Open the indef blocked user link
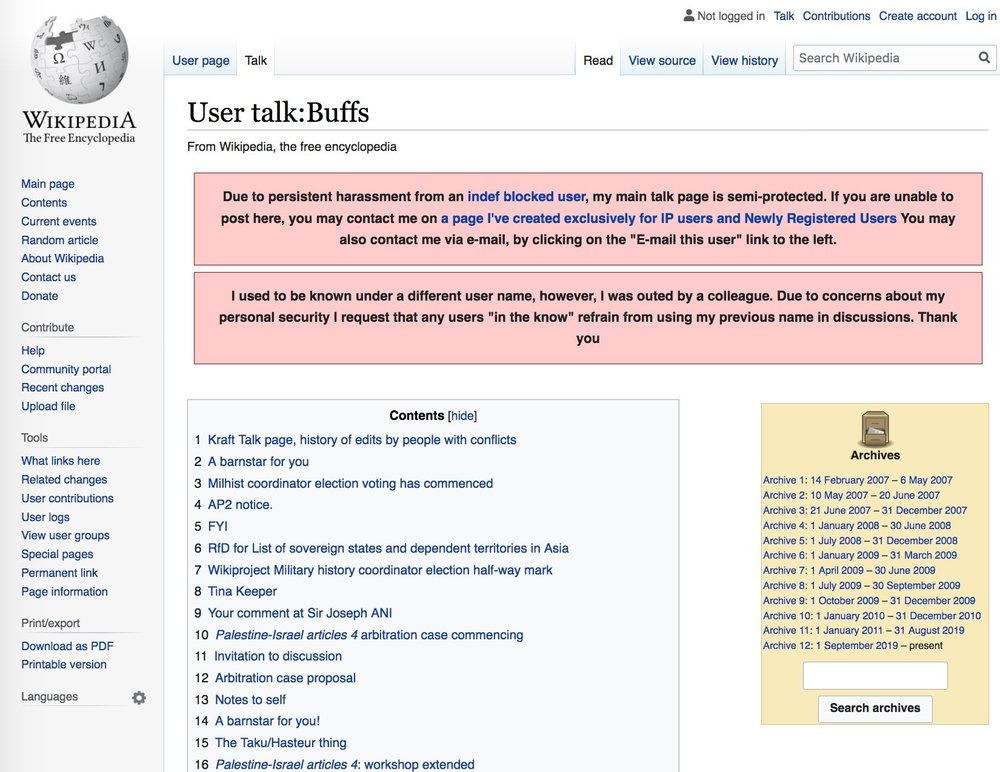 (526, 196)
